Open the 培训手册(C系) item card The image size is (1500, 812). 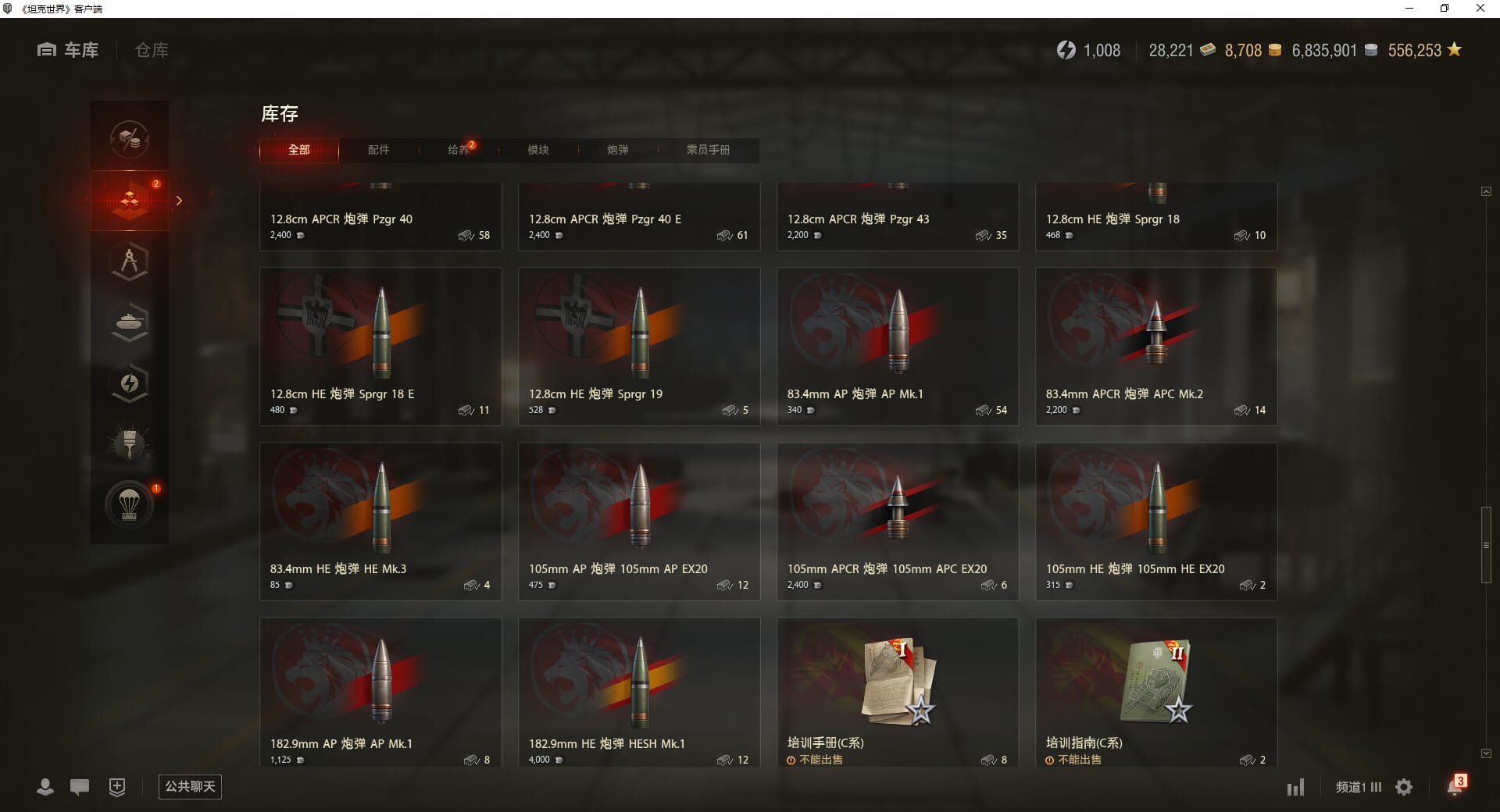[x=898, y=692]
